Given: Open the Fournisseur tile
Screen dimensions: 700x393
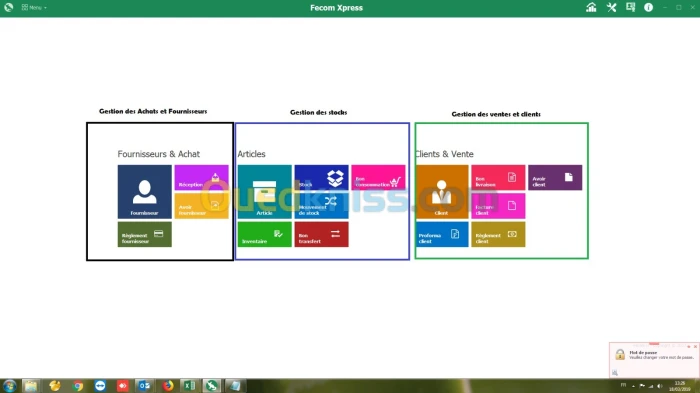Looking at the screenshot, I should [x=145, y=192].
